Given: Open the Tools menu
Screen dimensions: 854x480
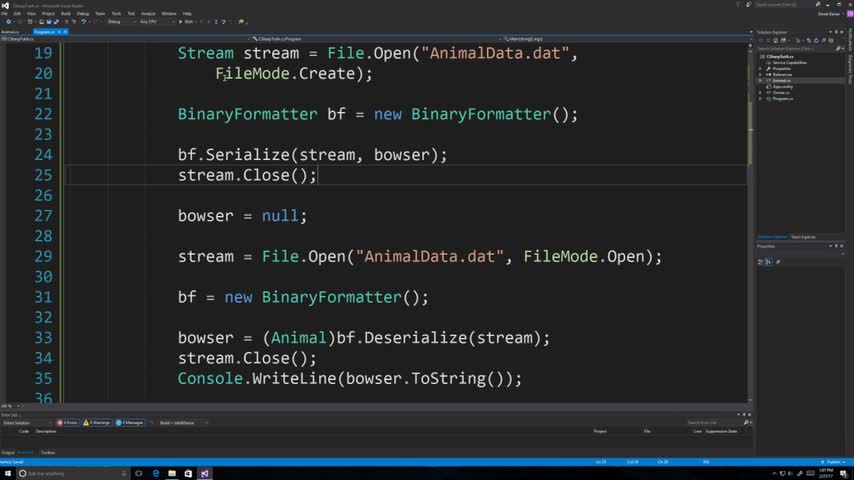Looking at the screenshot, I should coord(116,14).
